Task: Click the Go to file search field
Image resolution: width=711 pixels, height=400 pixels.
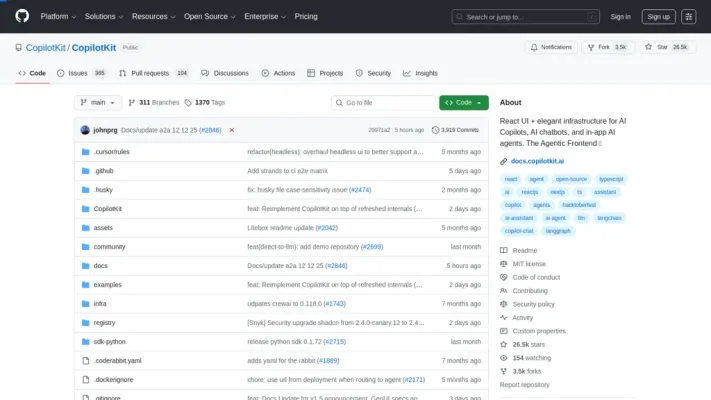Action: [383, 102]
